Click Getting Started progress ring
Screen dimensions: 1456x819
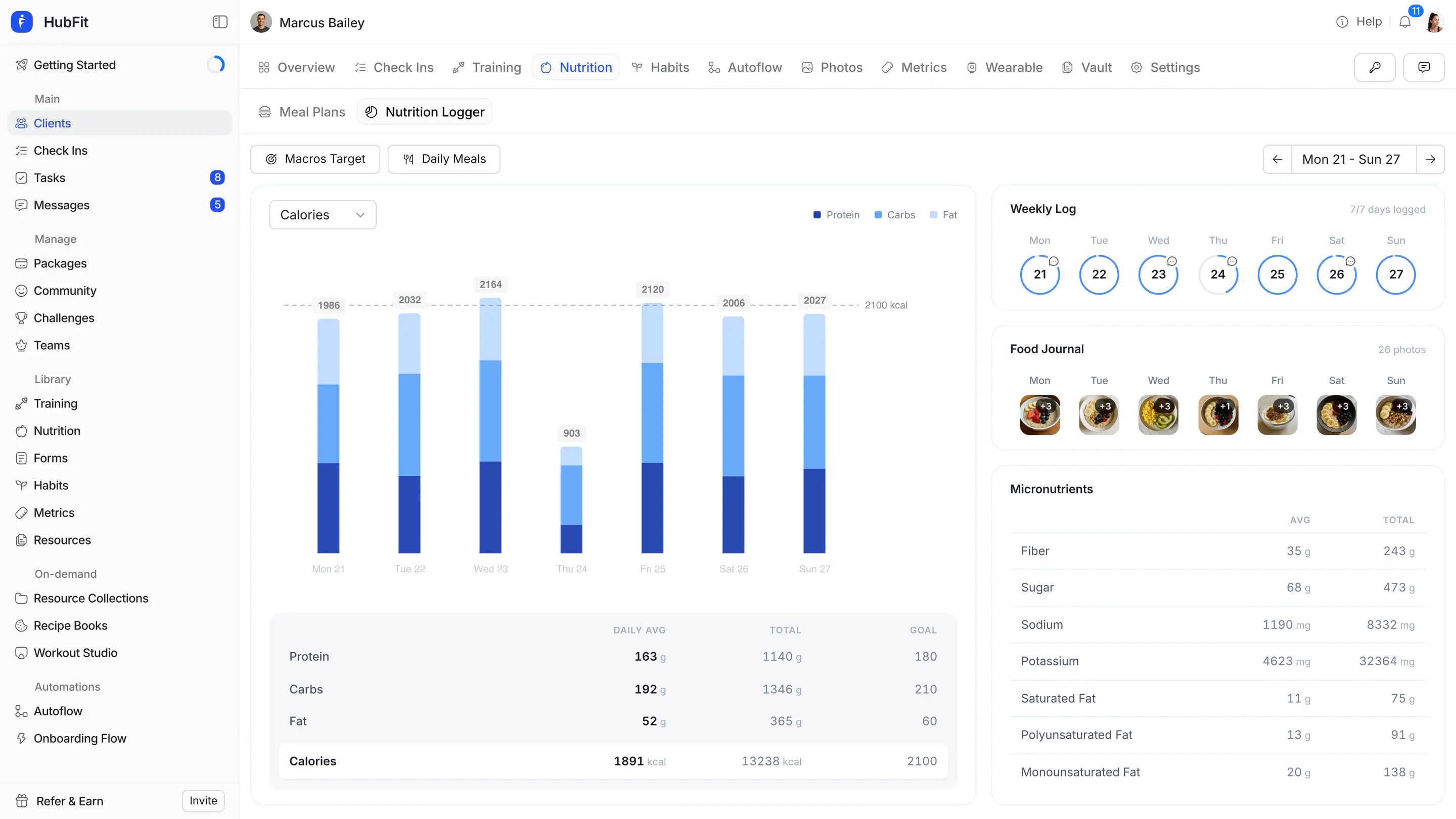[216, 65]
